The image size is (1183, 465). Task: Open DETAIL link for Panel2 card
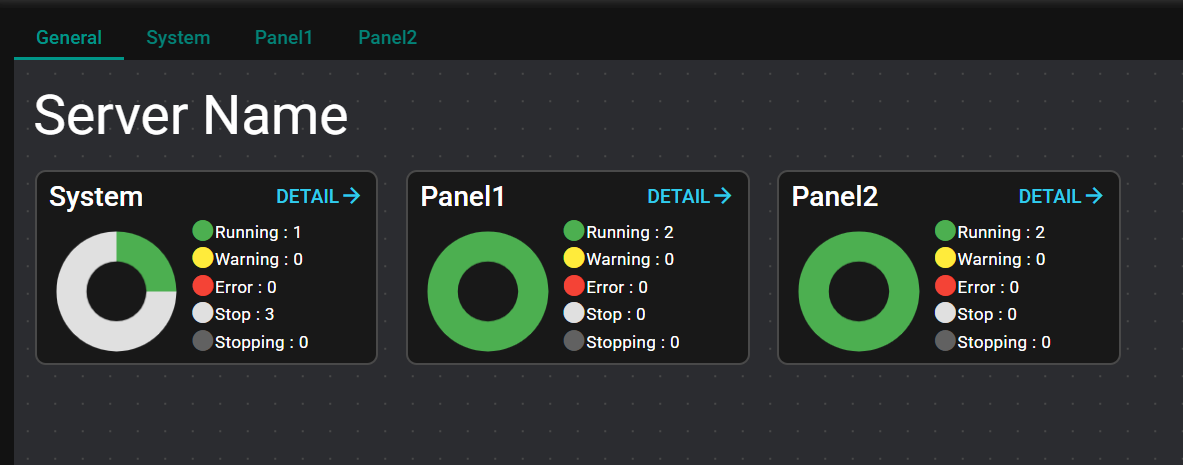(x=1060, y=196)
